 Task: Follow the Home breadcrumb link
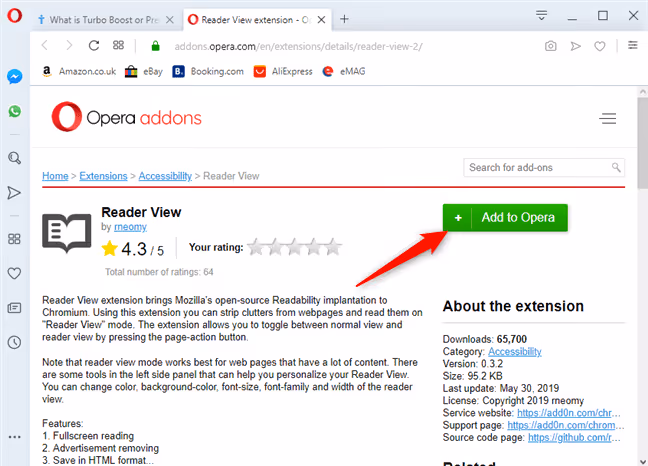55,176
